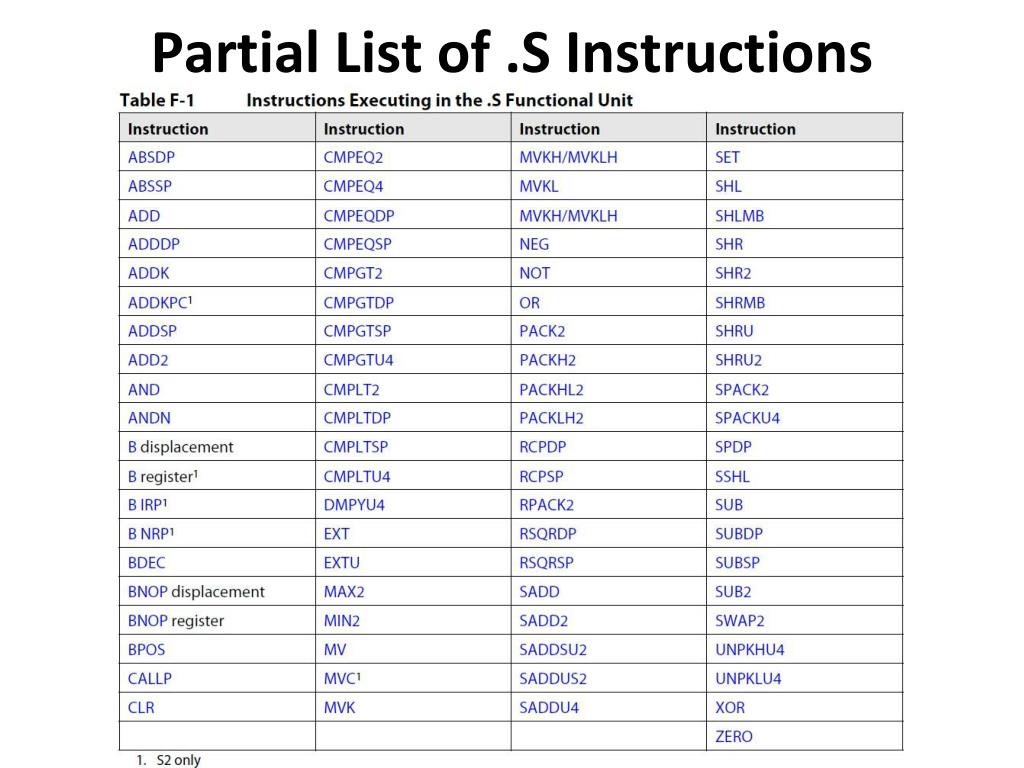
Task: Open the MVKL instruction entry
Action: tap(539, 187)
